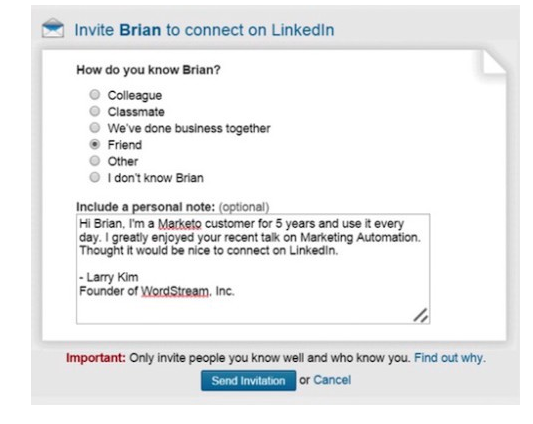
Task: Click the Larry Kim signature line
Action: click(x=109, y=277)
